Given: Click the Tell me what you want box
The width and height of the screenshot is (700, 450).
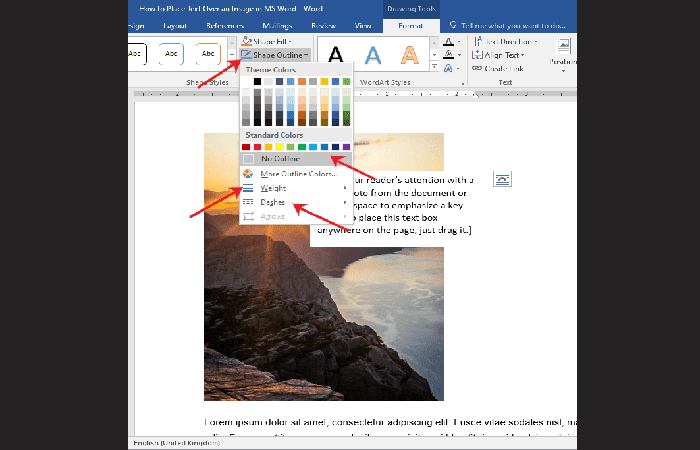Looking at the screenshot, I should pos(510,23).
